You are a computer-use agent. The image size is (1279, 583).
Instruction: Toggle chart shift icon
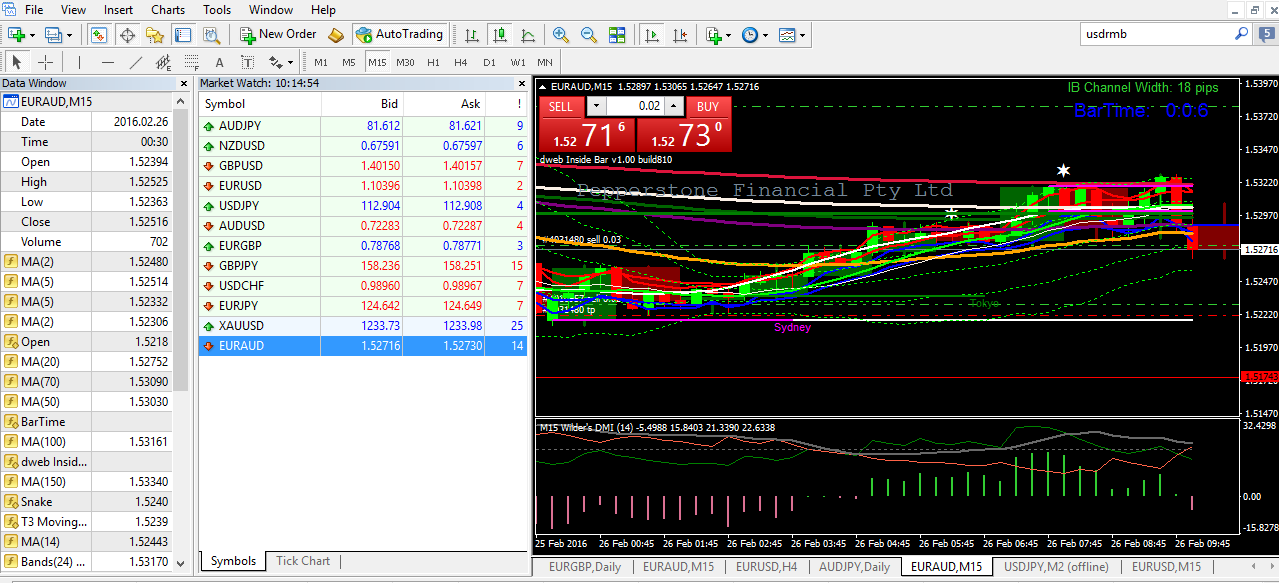680,34
